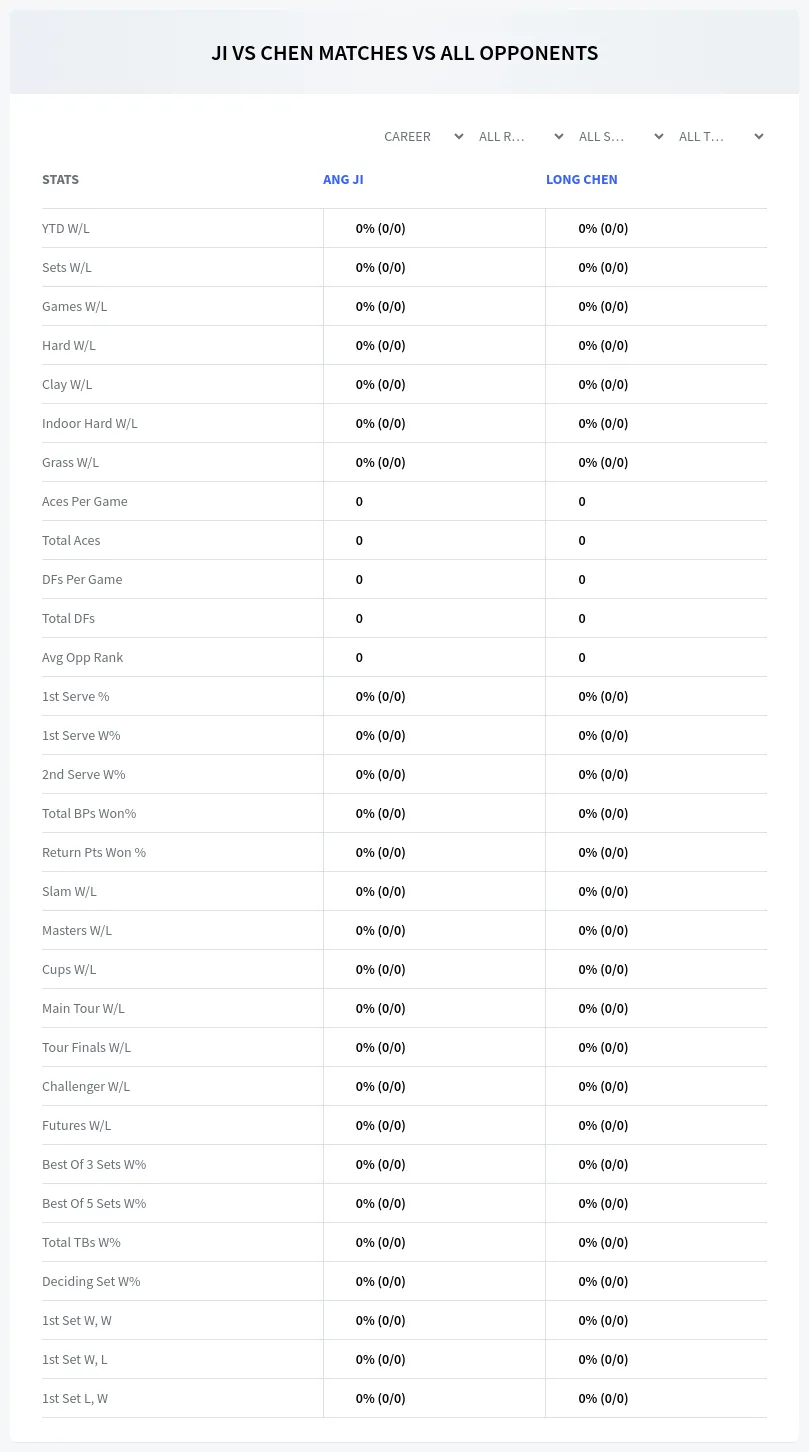Image resolution: width=809 pixels, height=1452 pixels.
Task: Expand the ALL R... rounds dropdown
Action: (x=523, y=136)
